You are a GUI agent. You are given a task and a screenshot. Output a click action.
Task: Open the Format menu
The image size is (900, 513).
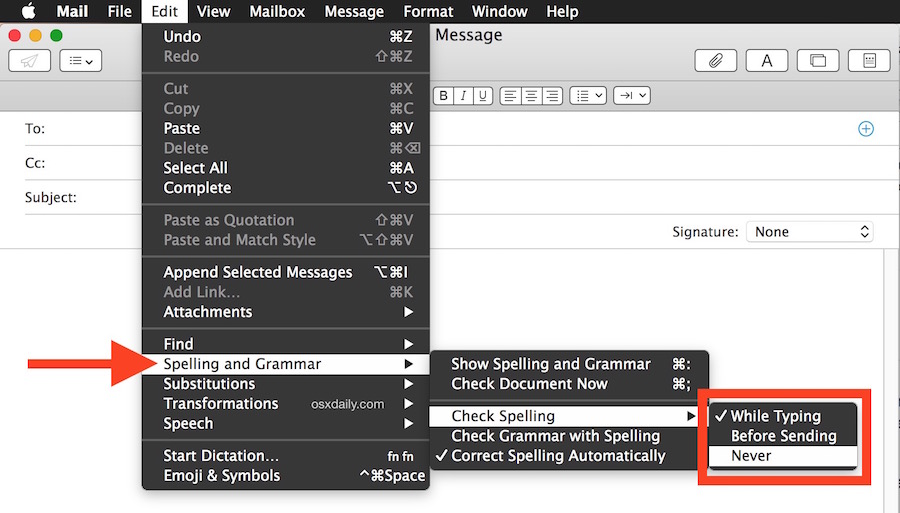428,11
